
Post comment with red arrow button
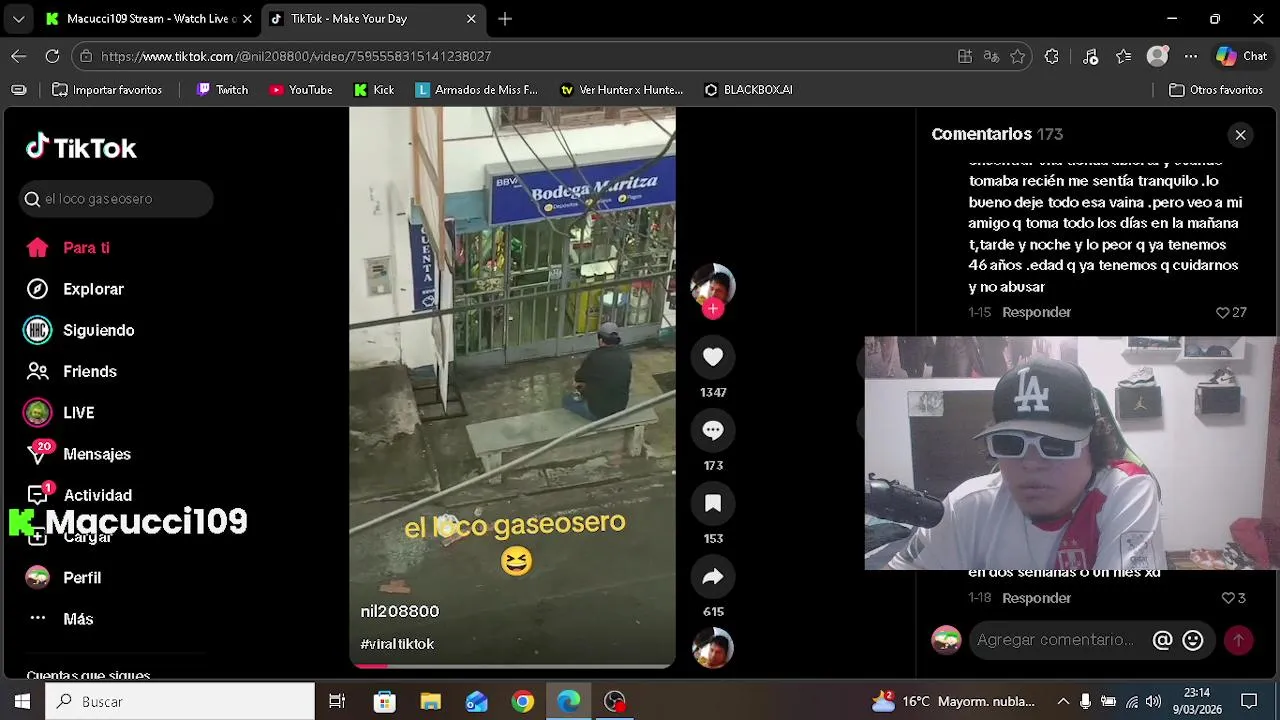[x=1238, y=640]
